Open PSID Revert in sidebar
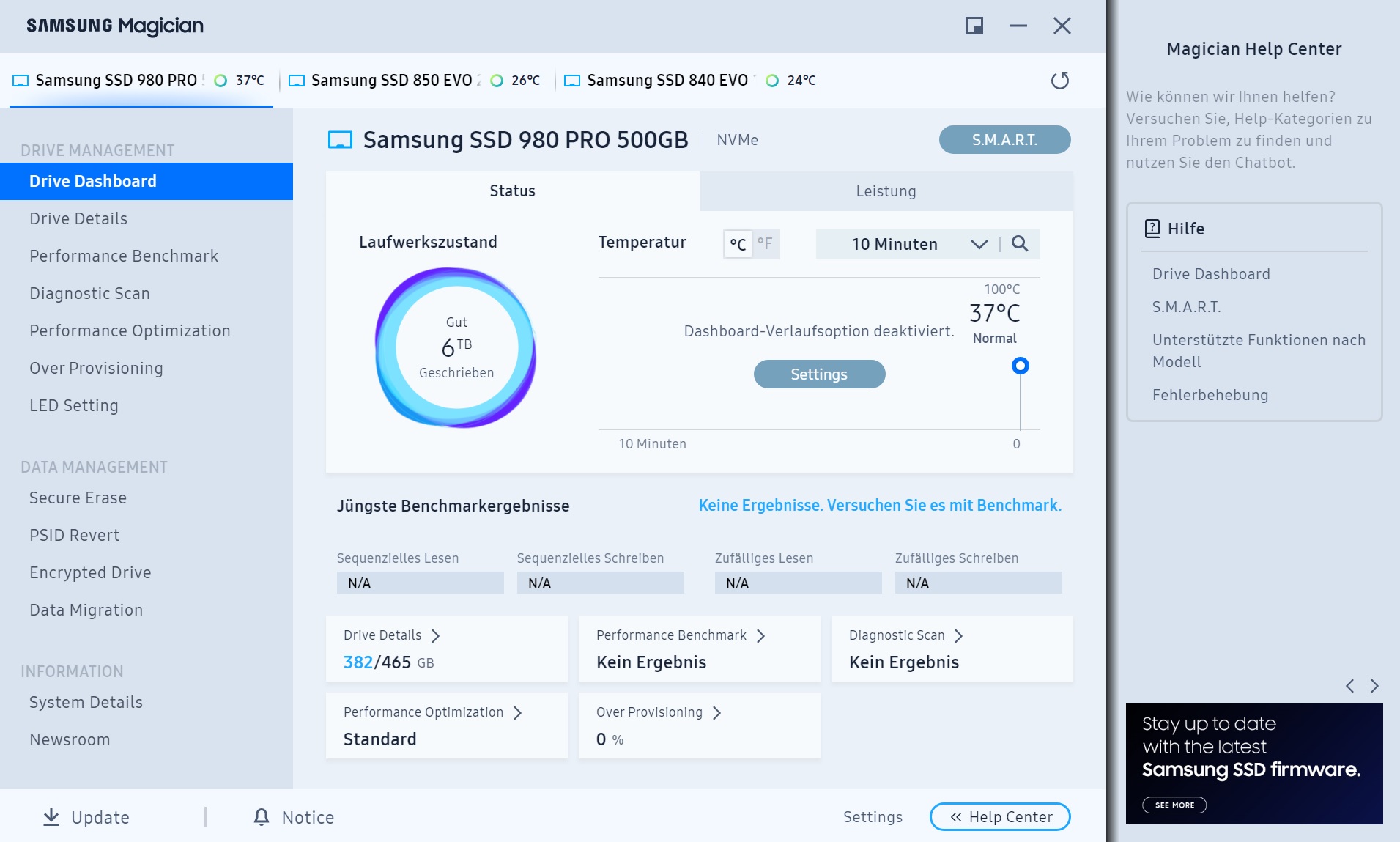The width and height of the screenshot is (1400, 842). (147, 535)
